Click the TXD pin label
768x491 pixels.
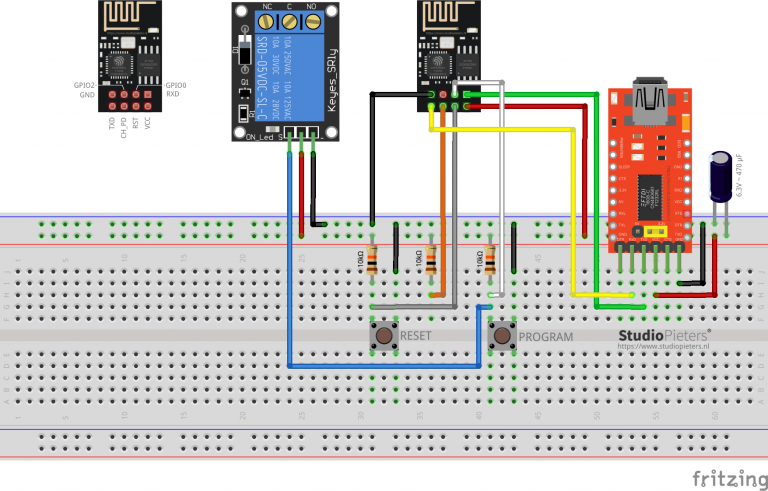pyautogui.click(x=112, y=123)
